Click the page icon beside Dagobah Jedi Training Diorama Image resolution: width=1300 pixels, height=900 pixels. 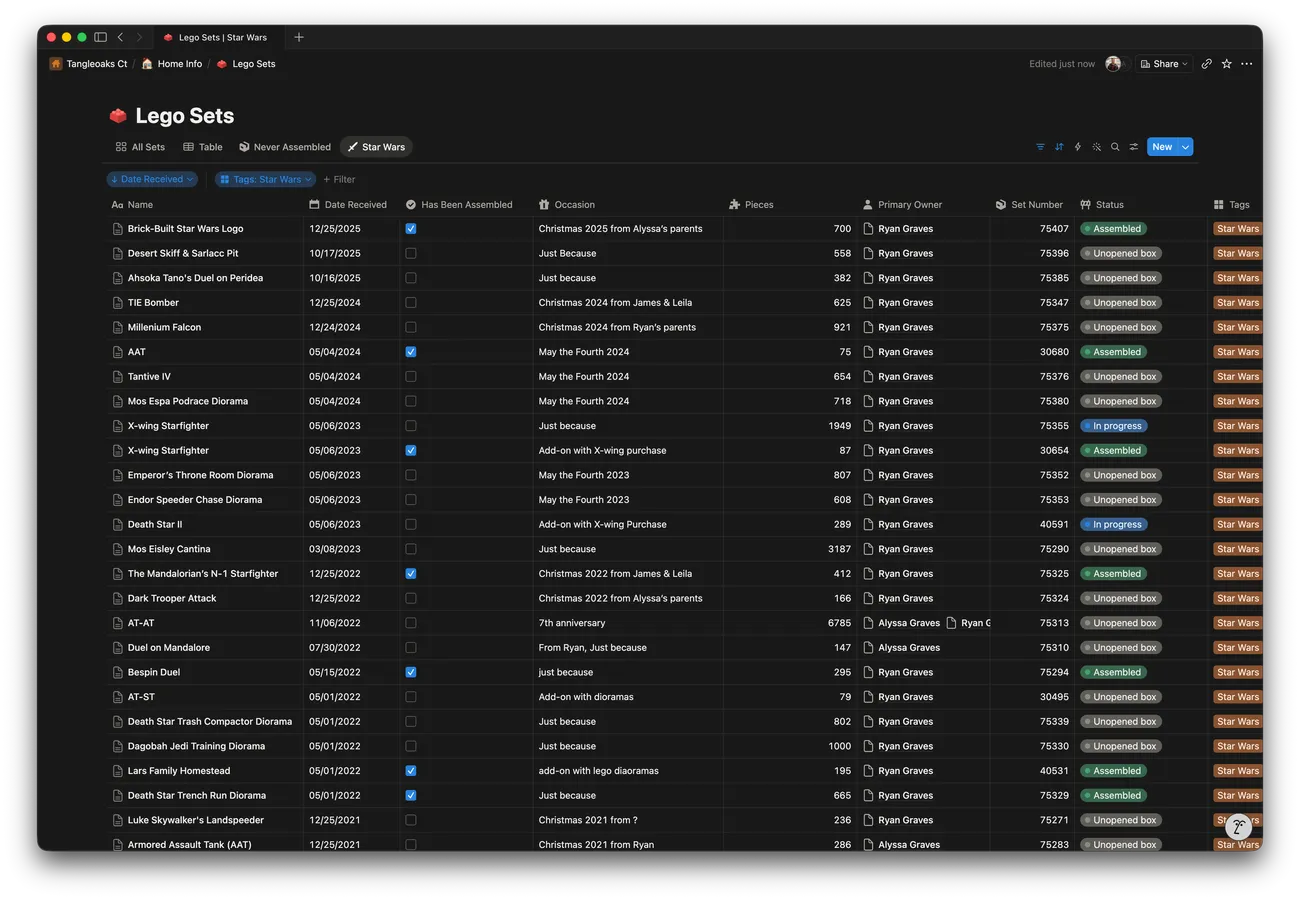tap(118, 746)
